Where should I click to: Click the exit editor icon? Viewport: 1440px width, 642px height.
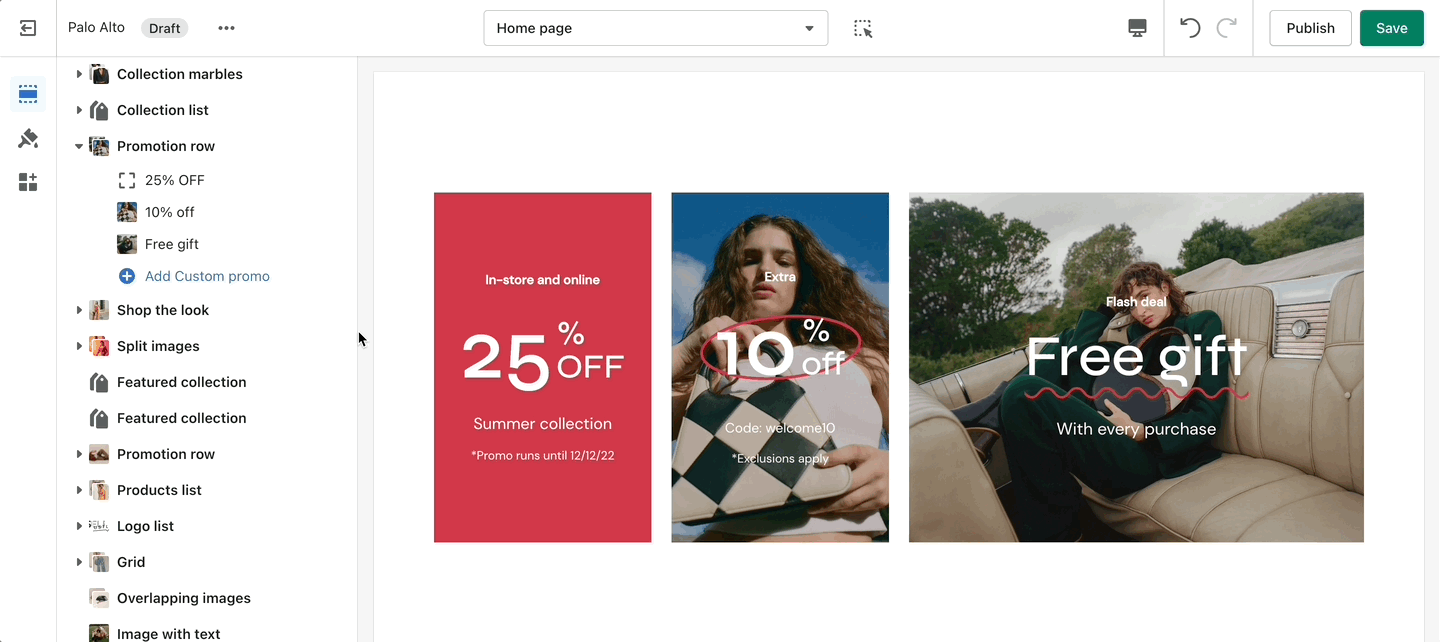28,28
